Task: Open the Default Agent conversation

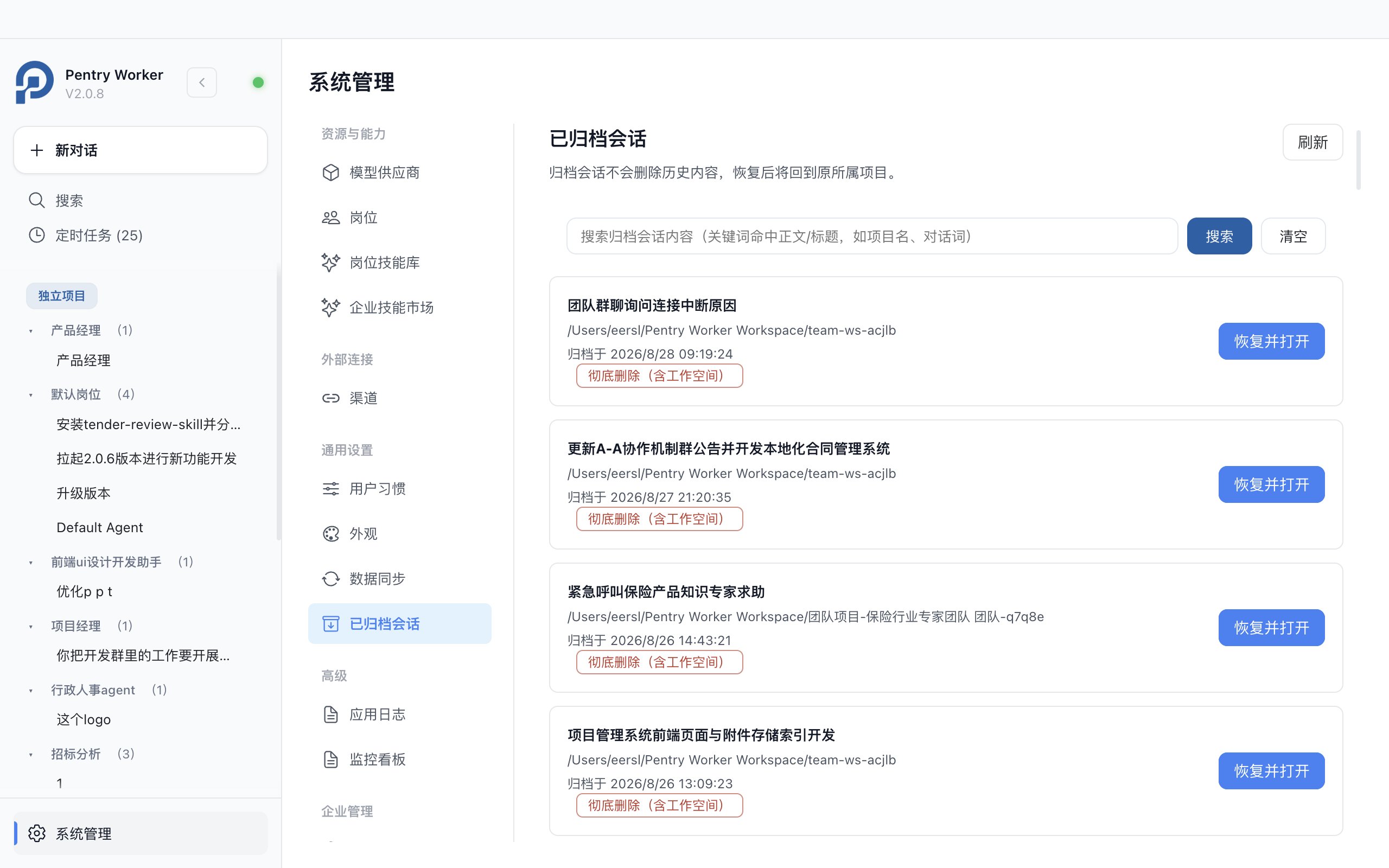Action: click(100, 527)
